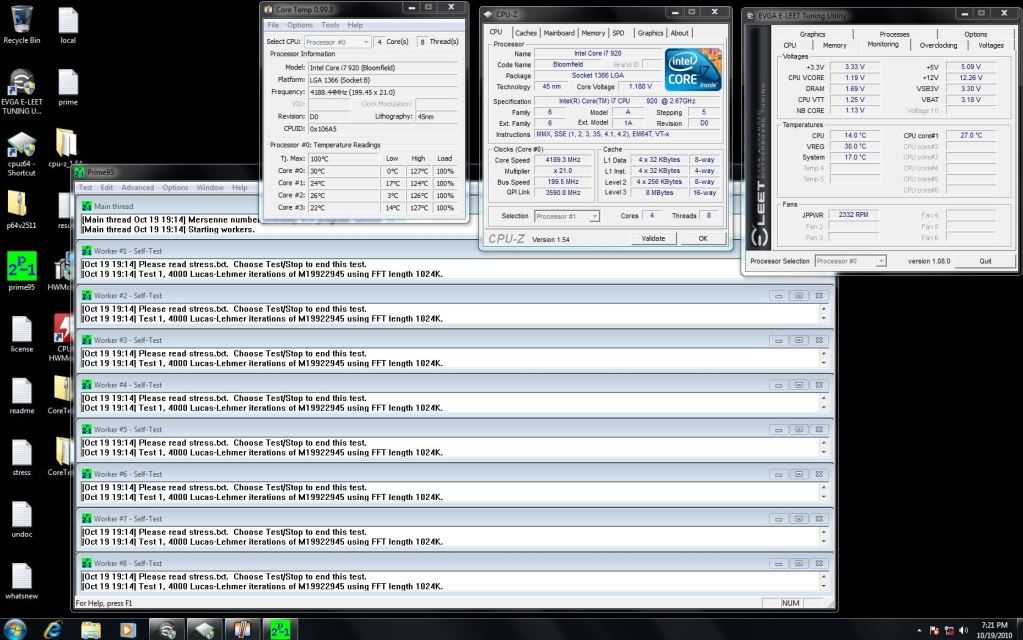1023x640 pixels.
Task: Show hidden system tray icons
Action: [919, 630]
